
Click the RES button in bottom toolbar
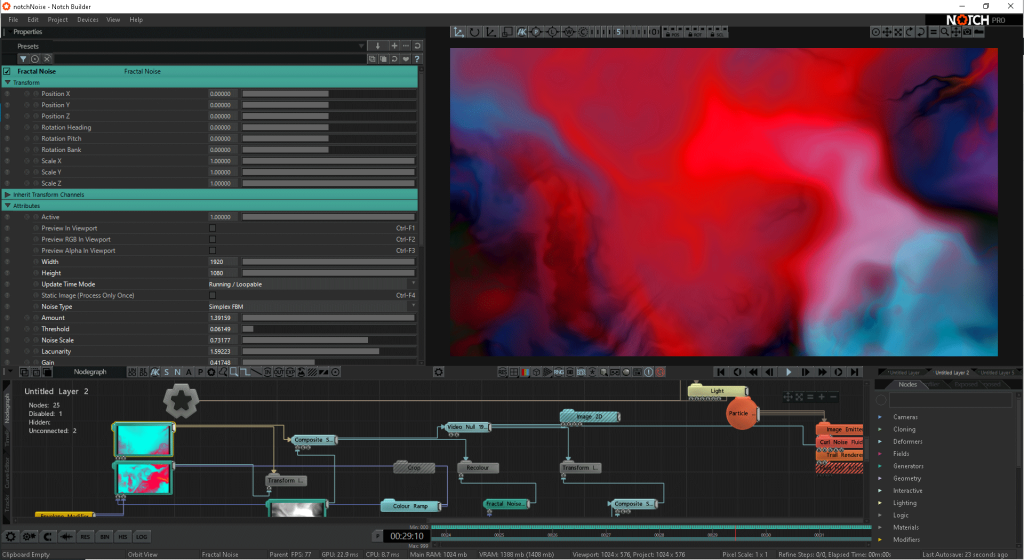[85, 537]
